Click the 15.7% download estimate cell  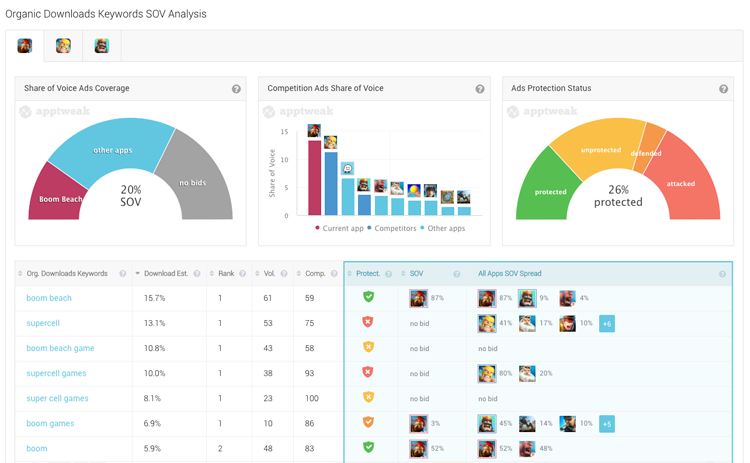[x=154, y=298]
